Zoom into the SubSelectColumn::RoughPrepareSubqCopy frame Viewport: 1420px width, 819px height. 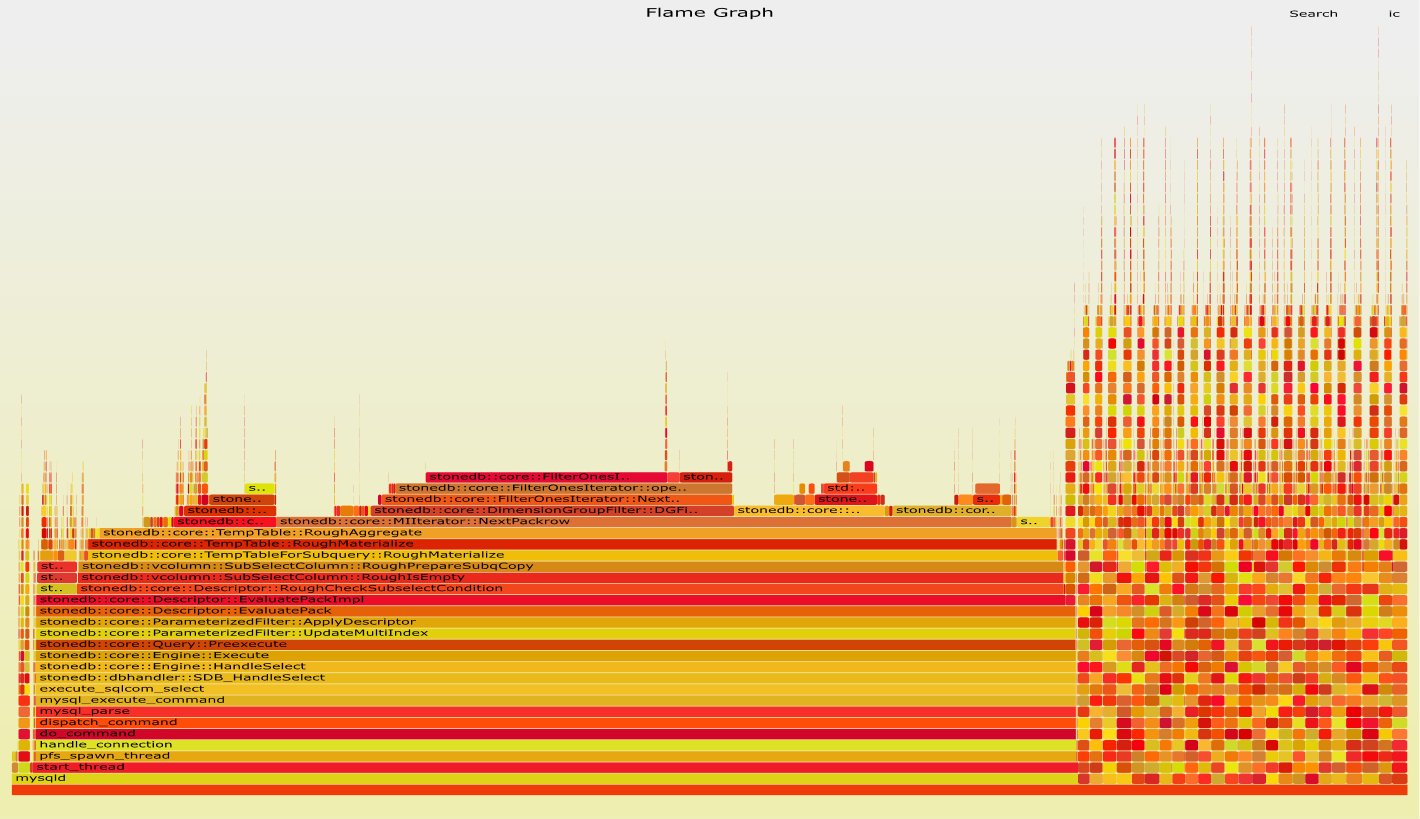point(571,567)
